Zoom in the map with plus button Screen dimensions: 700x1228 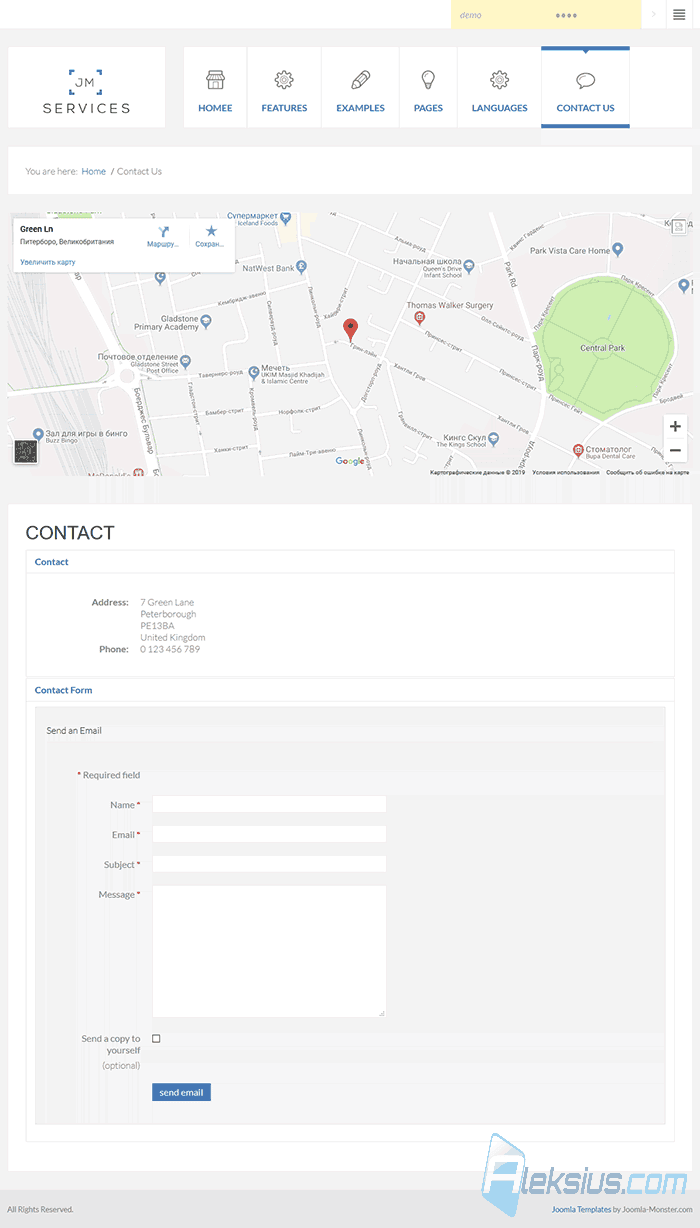click(x=675, y=427)
